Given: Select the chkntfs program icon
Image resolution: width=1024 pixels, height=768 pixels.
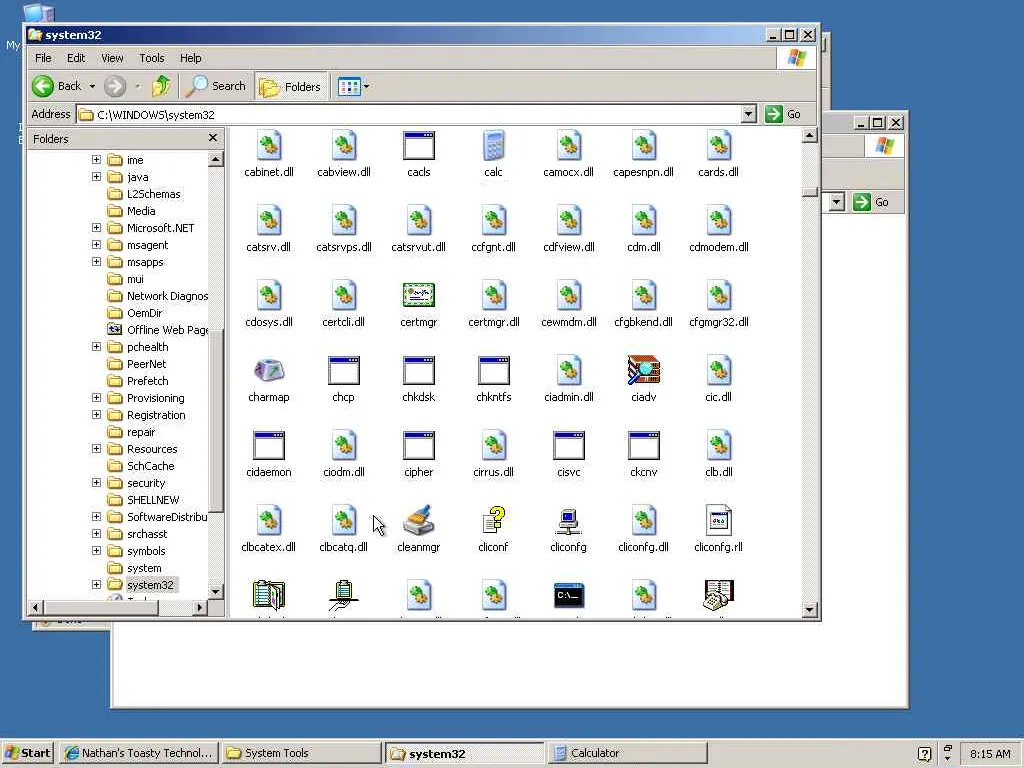Looking at the screenshot, I should pos(493,370).
